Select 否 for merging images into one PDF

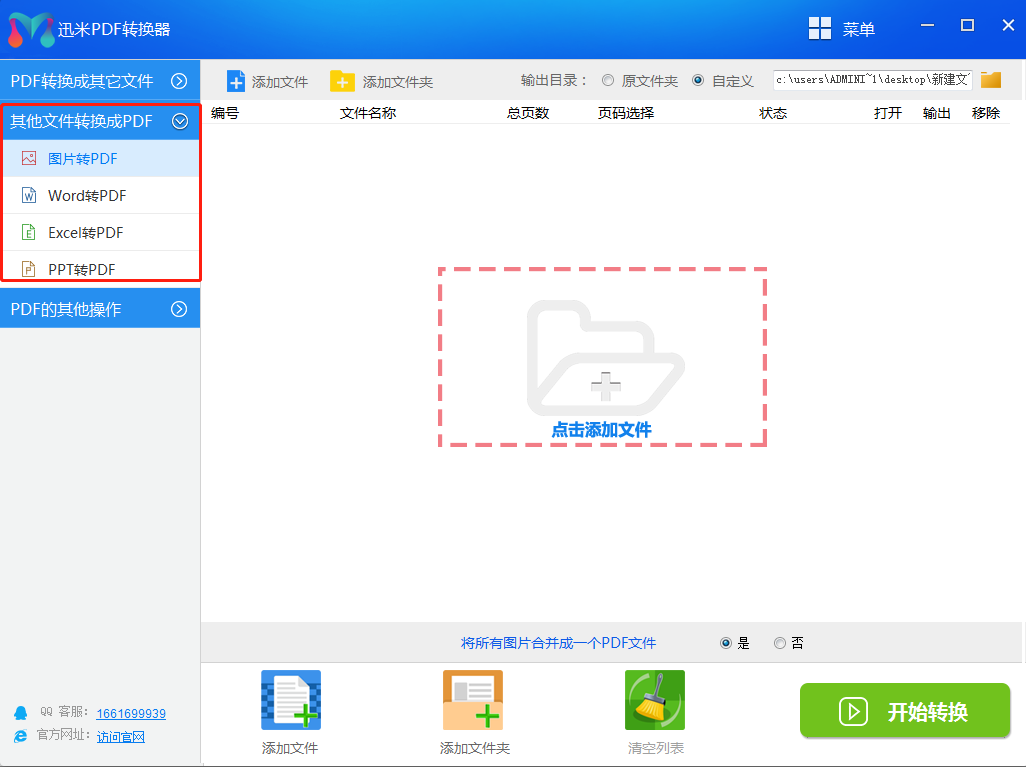(780, 643)
